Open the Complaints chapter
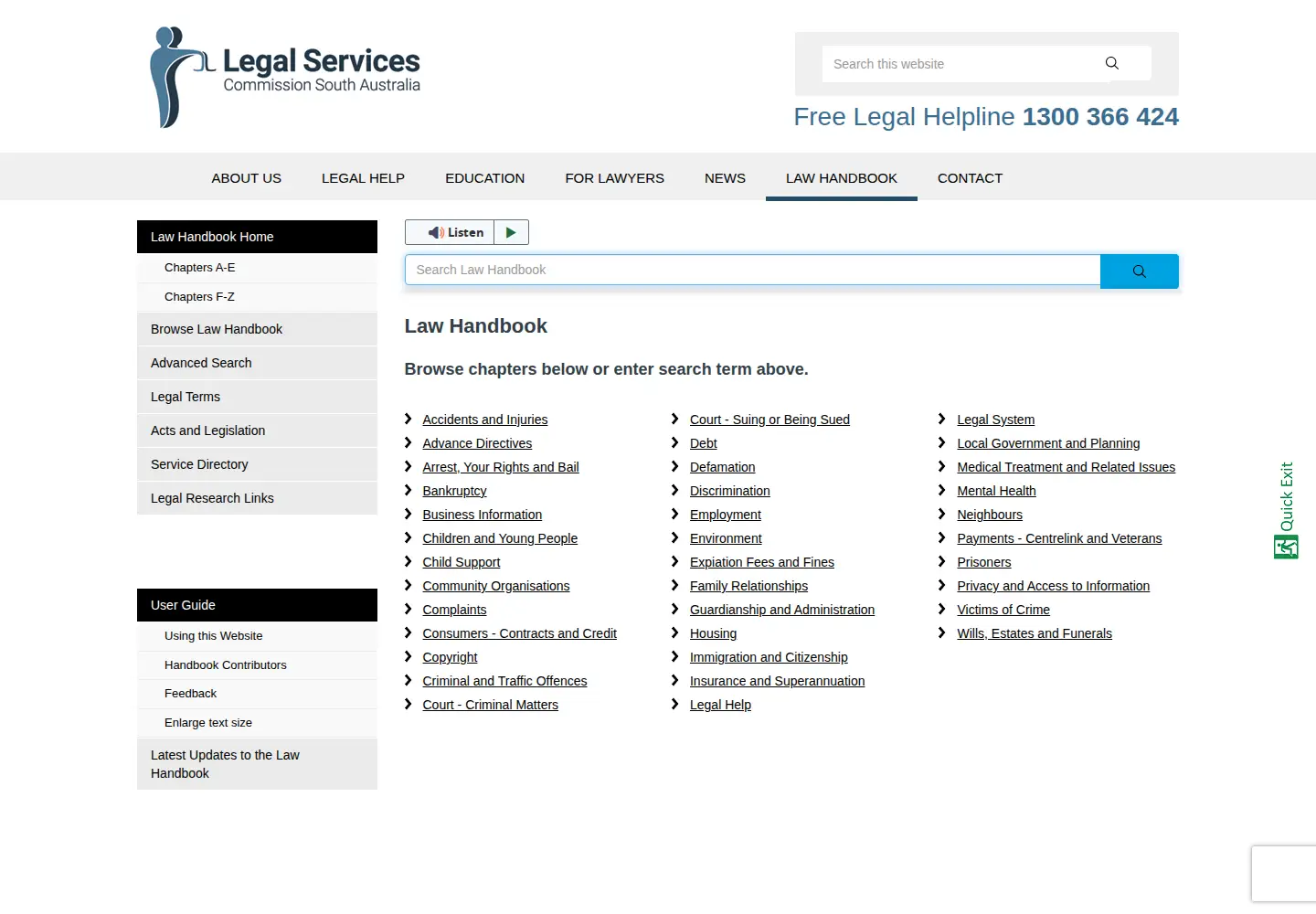 (x=454, y=610)
